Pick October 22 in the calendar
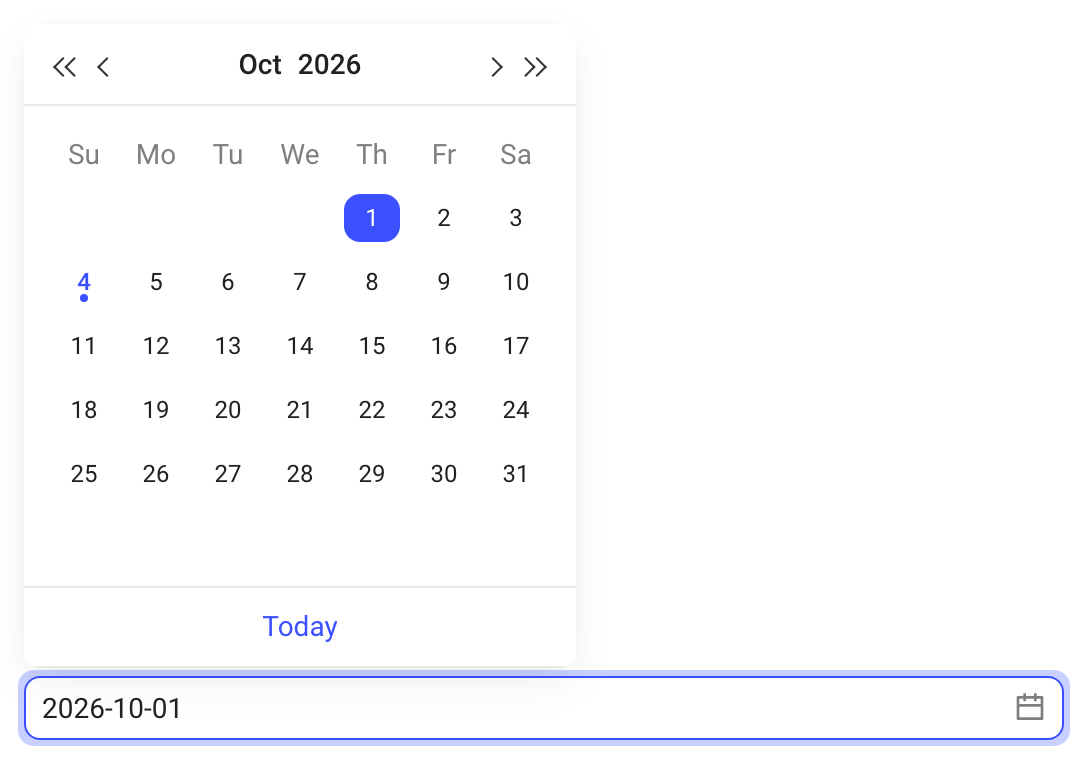The image size is (1088, 764). (x=372, y=409)
